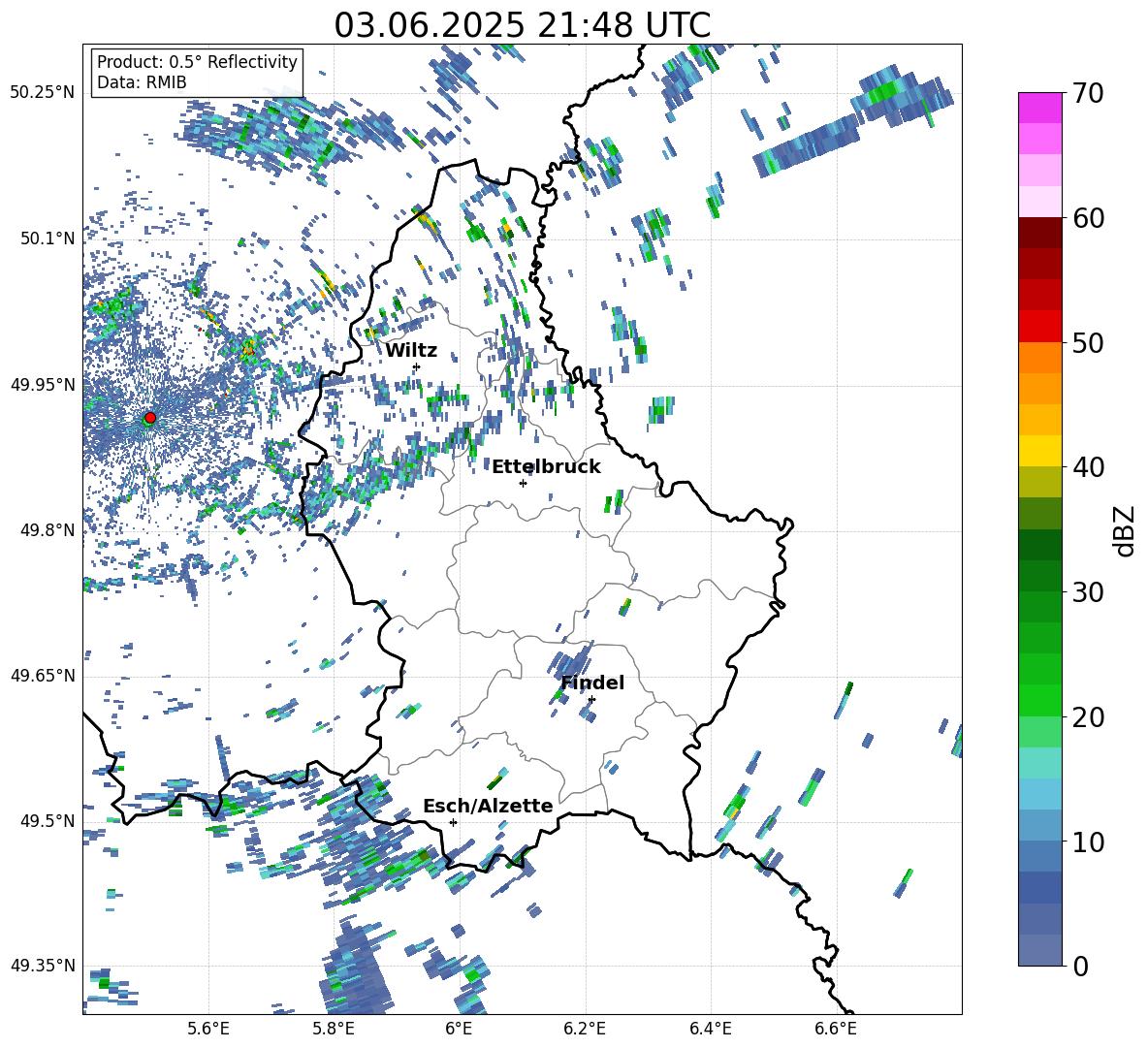
Task: Click the dBZ colorbar axis label
Action: [1126, 530]
